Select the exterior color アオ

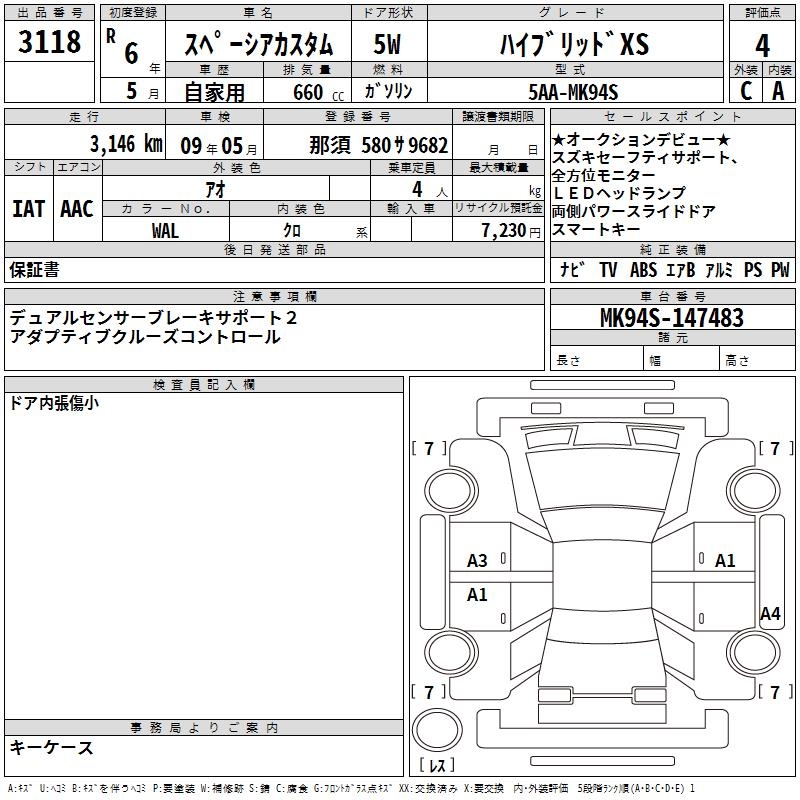215,189
